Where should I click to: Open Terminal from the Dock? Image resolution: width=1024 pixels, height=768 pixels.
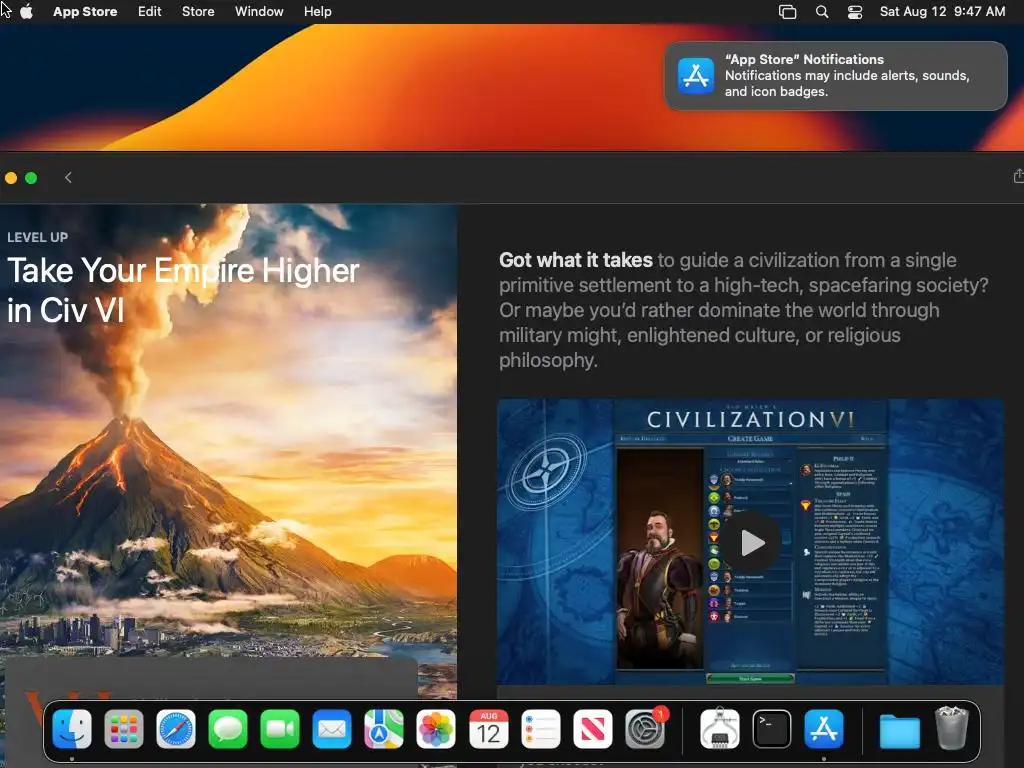[x=772, y=729]
